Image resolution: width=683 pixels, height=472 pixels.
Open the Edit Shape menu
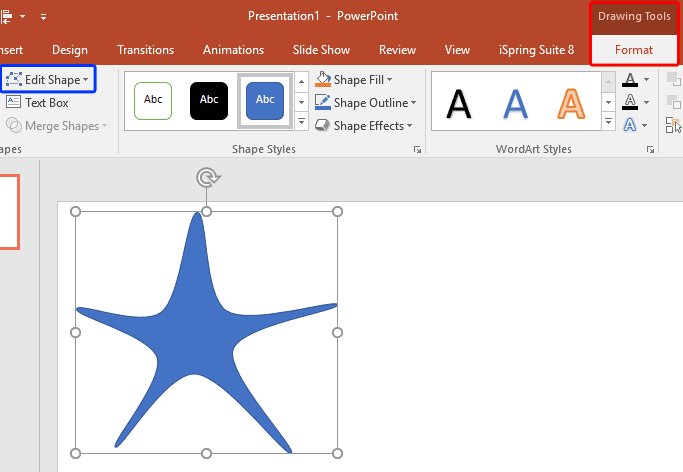48,80
